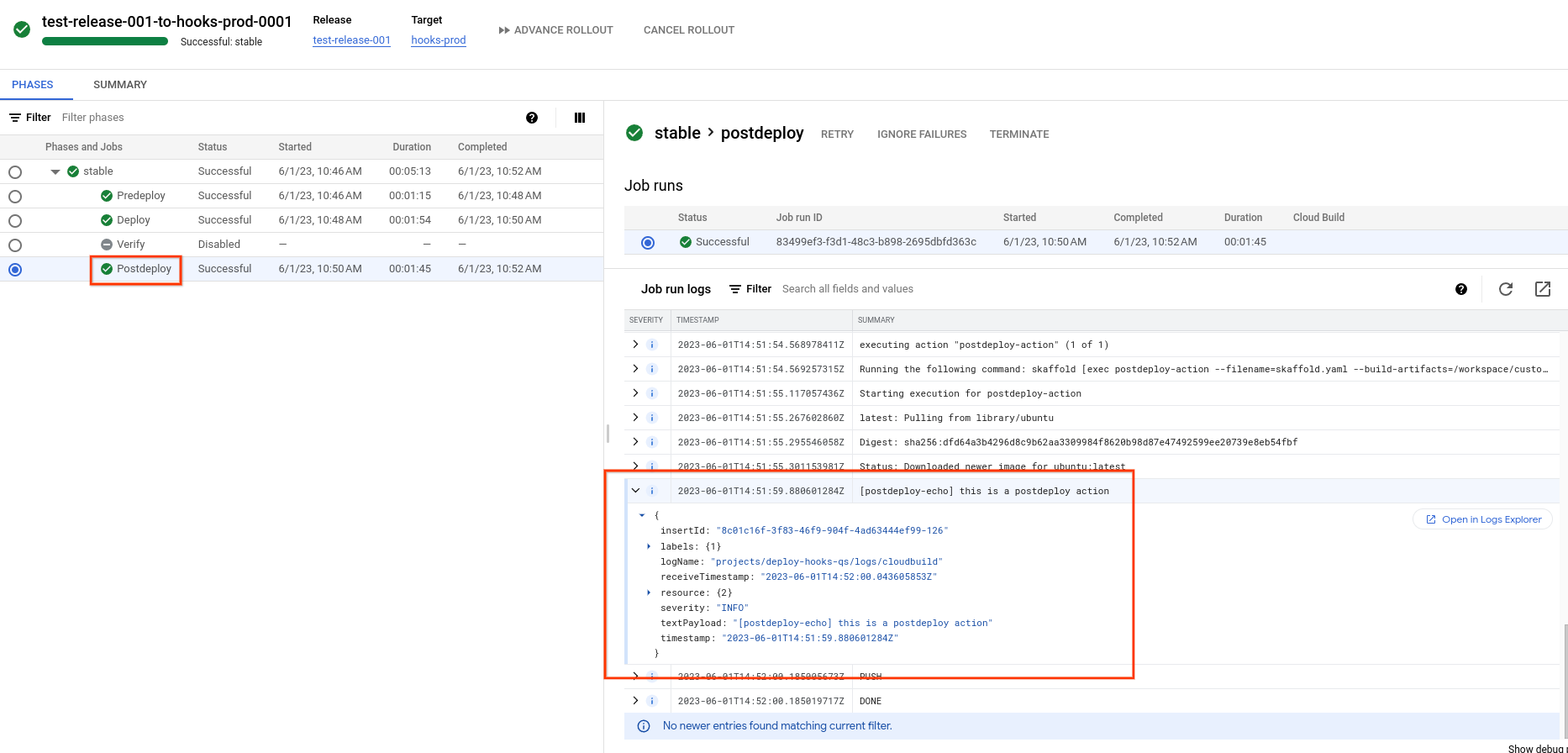Expand the labels field in log JSON
Screen dimensions: 1568x753
[x=649, y=546]
